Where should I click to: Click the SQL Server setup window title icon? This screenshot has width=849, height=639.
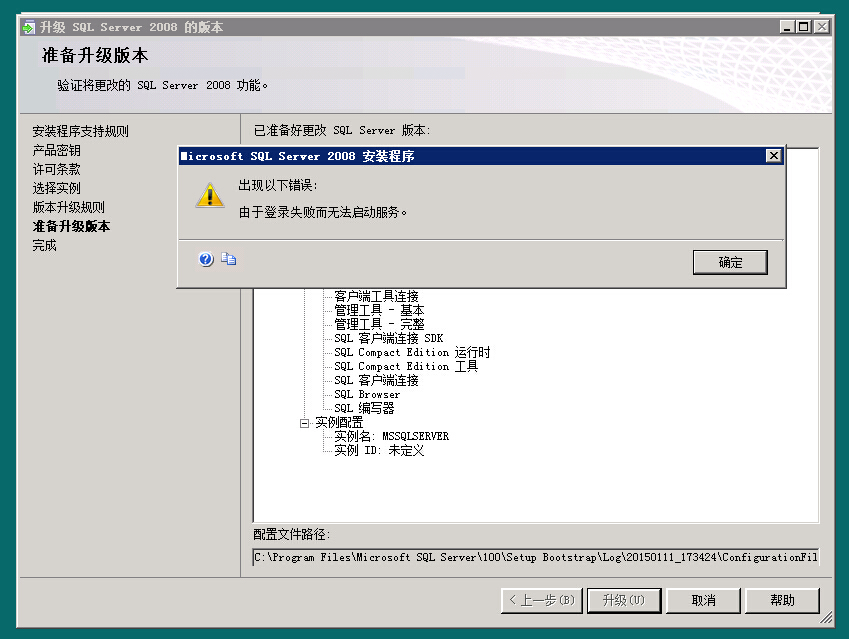[x=29, y=27]
